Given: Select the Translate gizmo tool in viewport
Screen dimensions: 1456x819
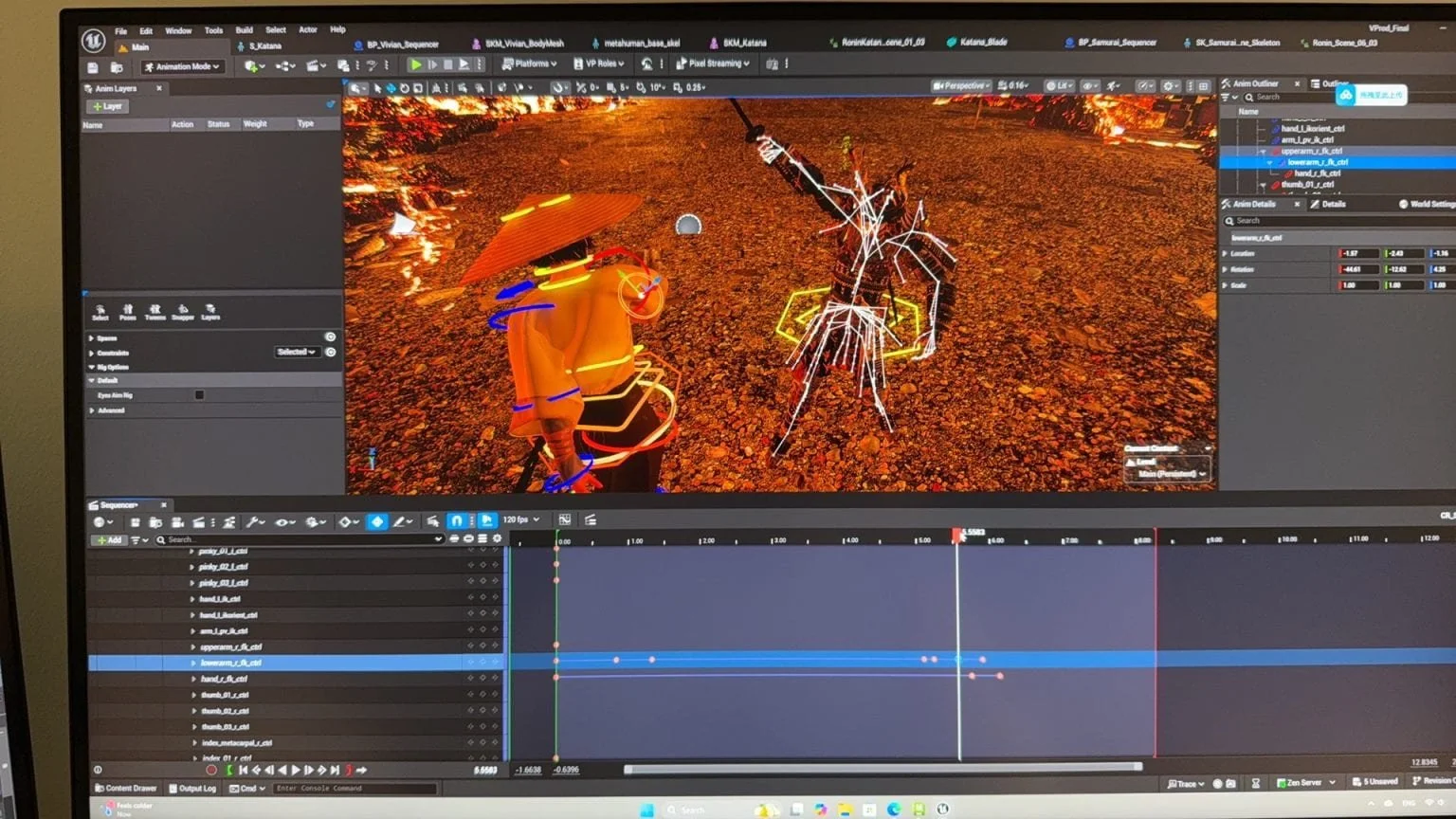Looking at the screenshot, I should click(391, 88).
